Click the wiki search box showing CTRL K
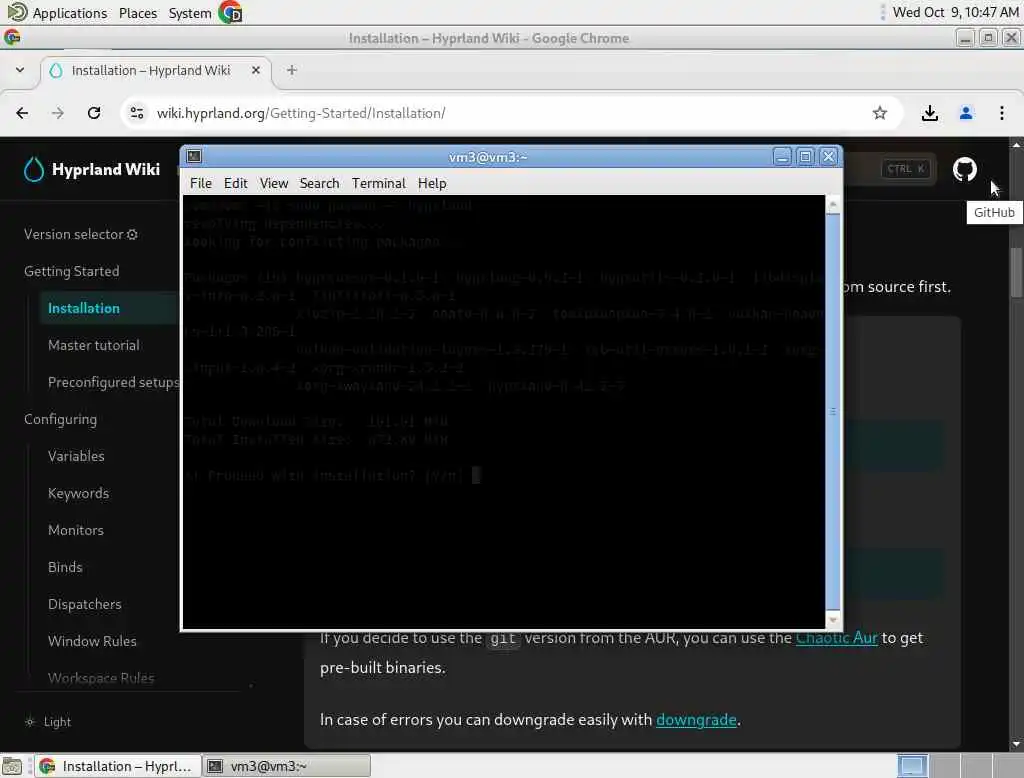The image size is (1024, 778). point(888,169)
